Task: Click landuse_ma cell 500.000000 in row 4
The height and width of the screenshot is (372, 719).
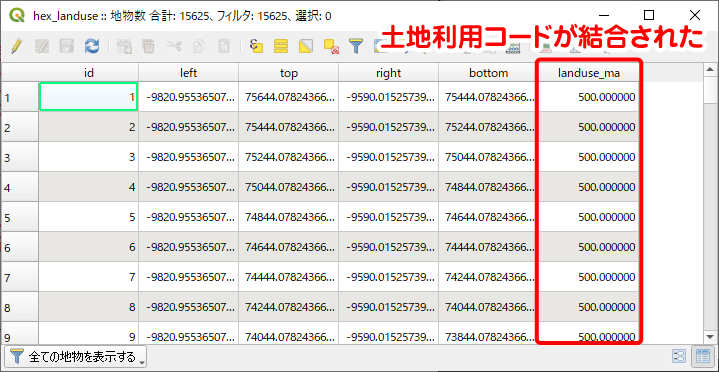Action: [589, 187]
